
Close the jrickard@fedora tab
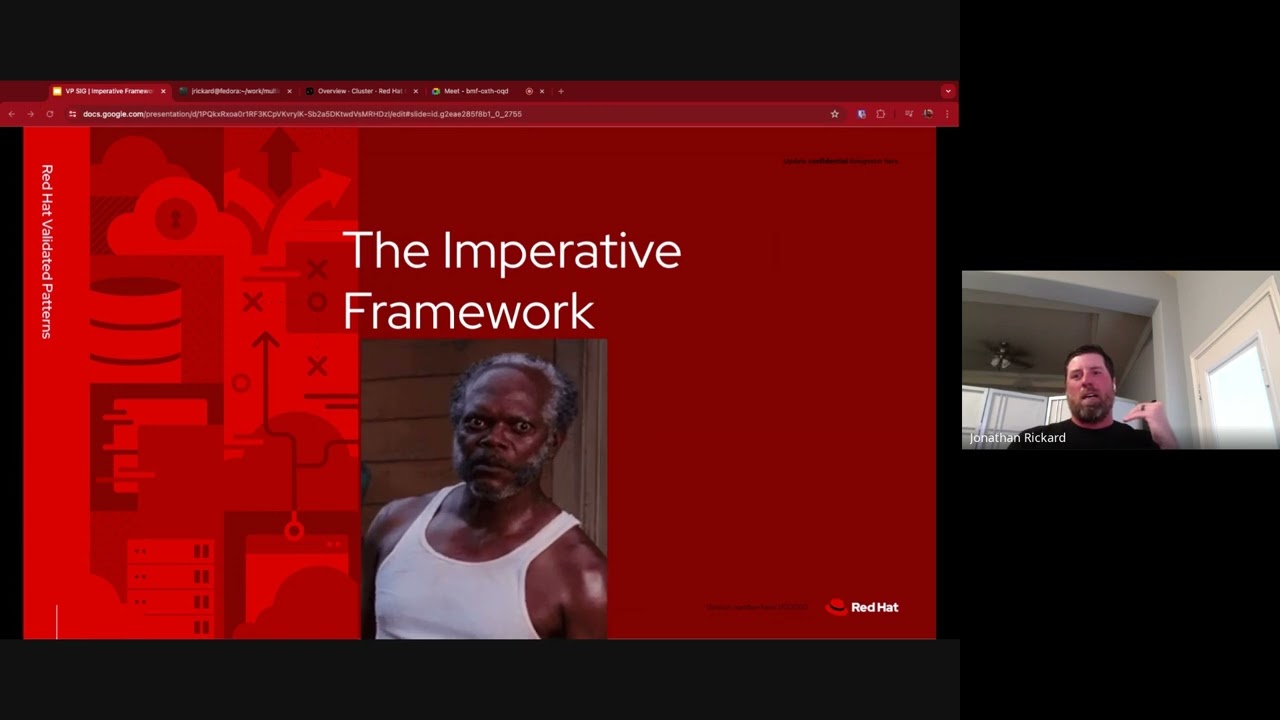coord(289,91)
